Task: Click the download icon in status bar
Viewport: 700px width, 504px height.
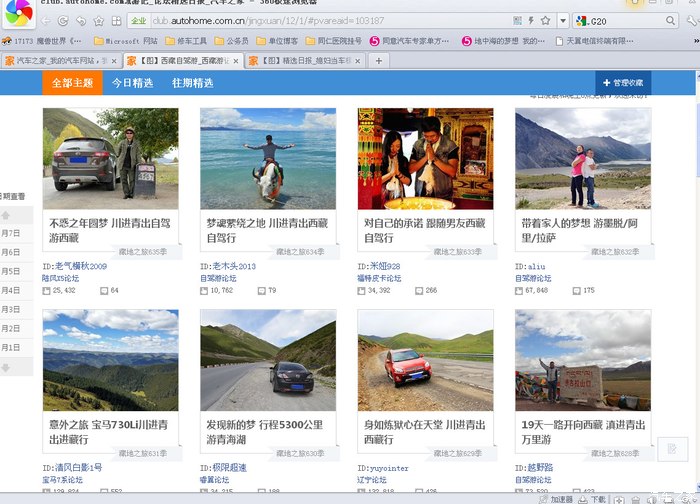Action: click(x=582, y=498)
